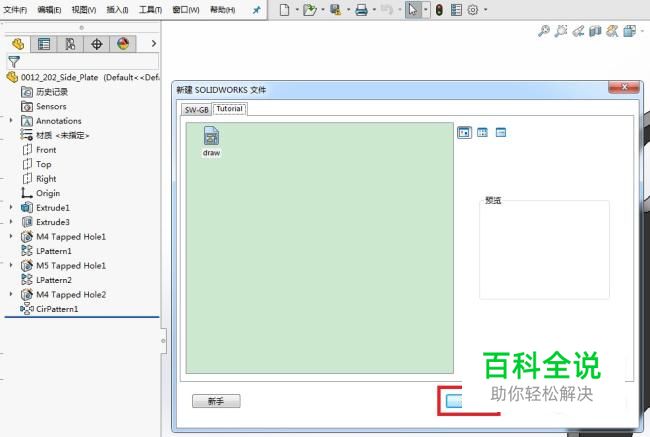
Task: Expand the Open file dropdown arrow
Action: pos(323,10)
